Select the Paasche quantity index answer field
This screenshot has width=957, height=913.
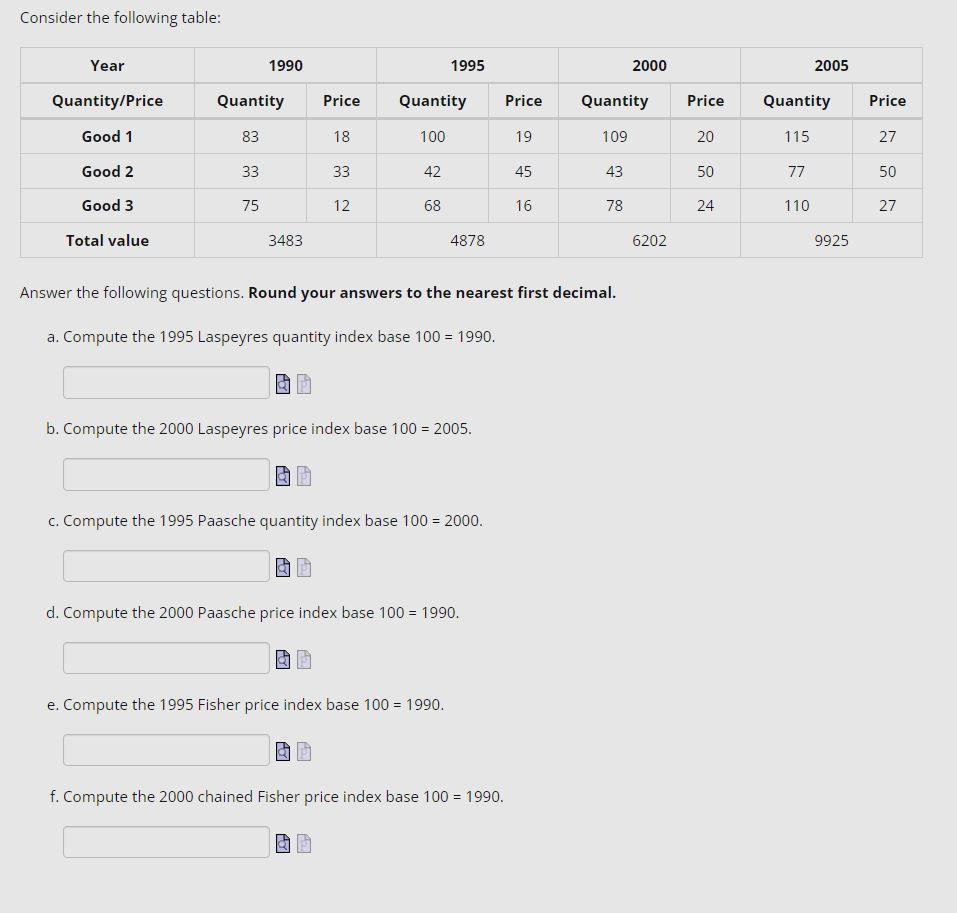coord(165,566)
